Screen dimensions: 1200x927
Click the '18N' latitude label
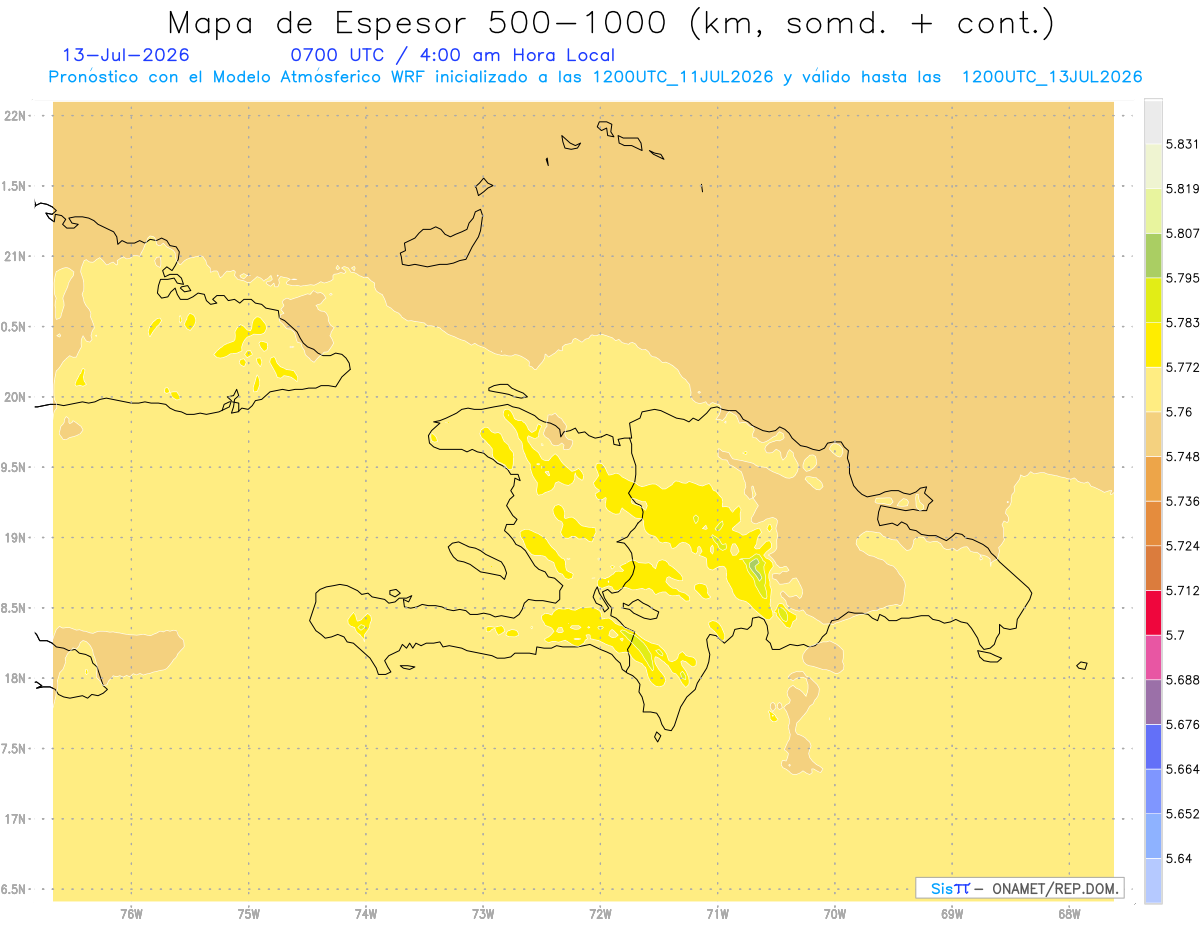click(17, 678)
